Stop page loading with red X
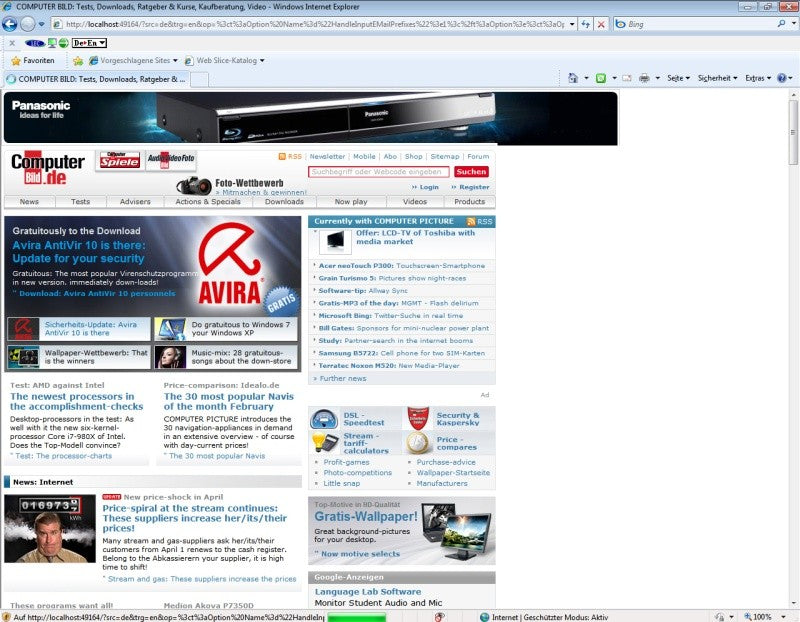800x622 pixels. pos(602,24)
